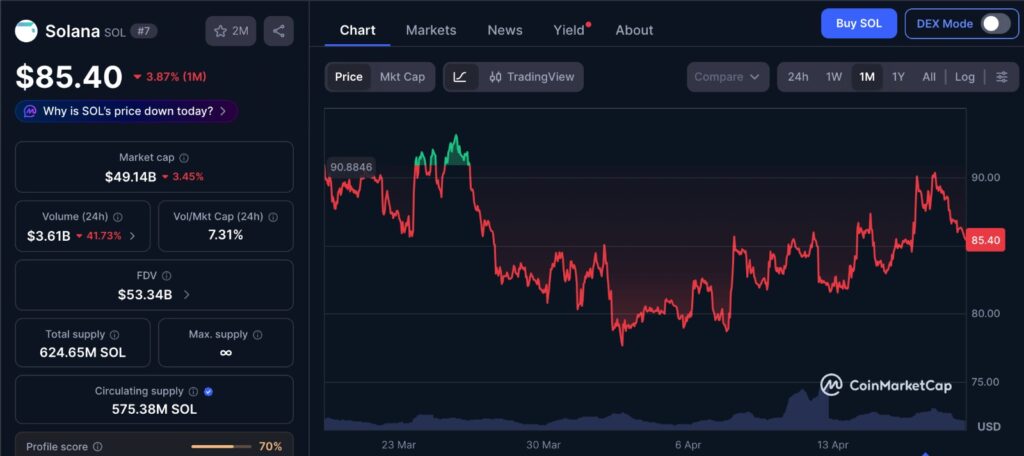1024x456 pixels.
Task: Click the 3.87% (1M) change text
Action: pyautogui.click(x=176, y=77)
